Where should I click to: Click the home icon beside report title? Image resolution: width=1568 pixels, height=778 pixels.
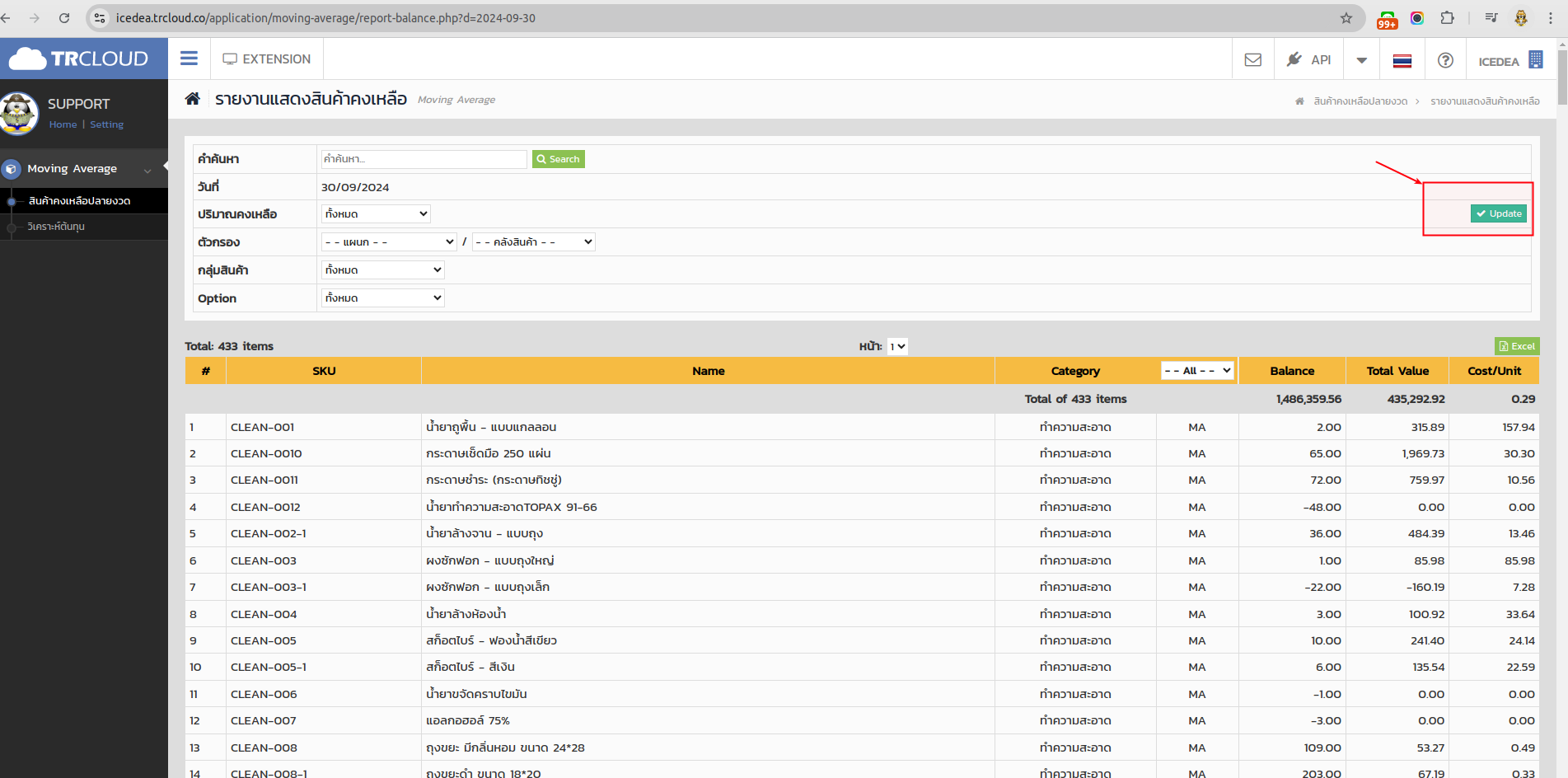point(192,99)
